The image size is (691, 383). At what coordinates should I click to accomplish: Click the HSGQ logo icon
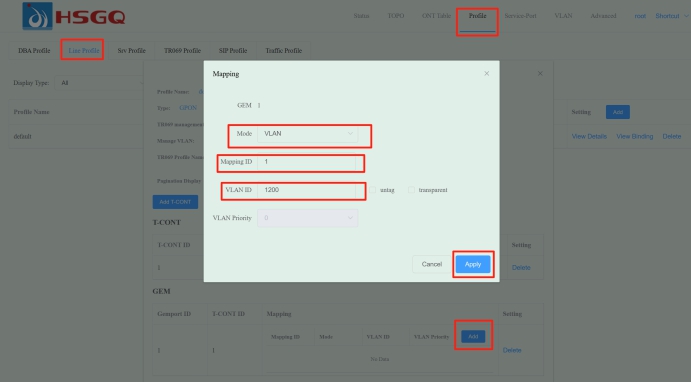click(37, 16)
